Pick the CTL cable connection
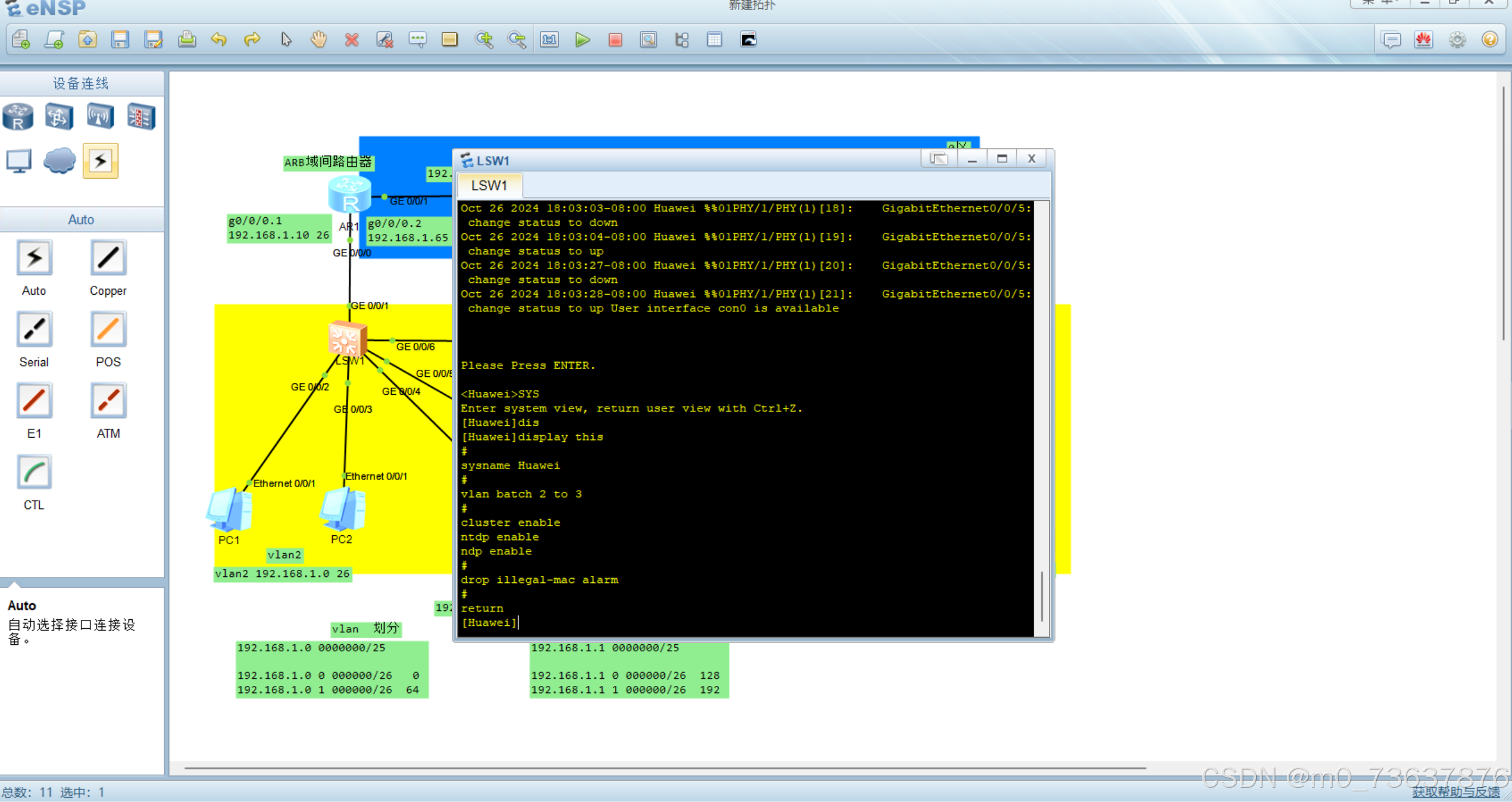 [x=34, y=473]
